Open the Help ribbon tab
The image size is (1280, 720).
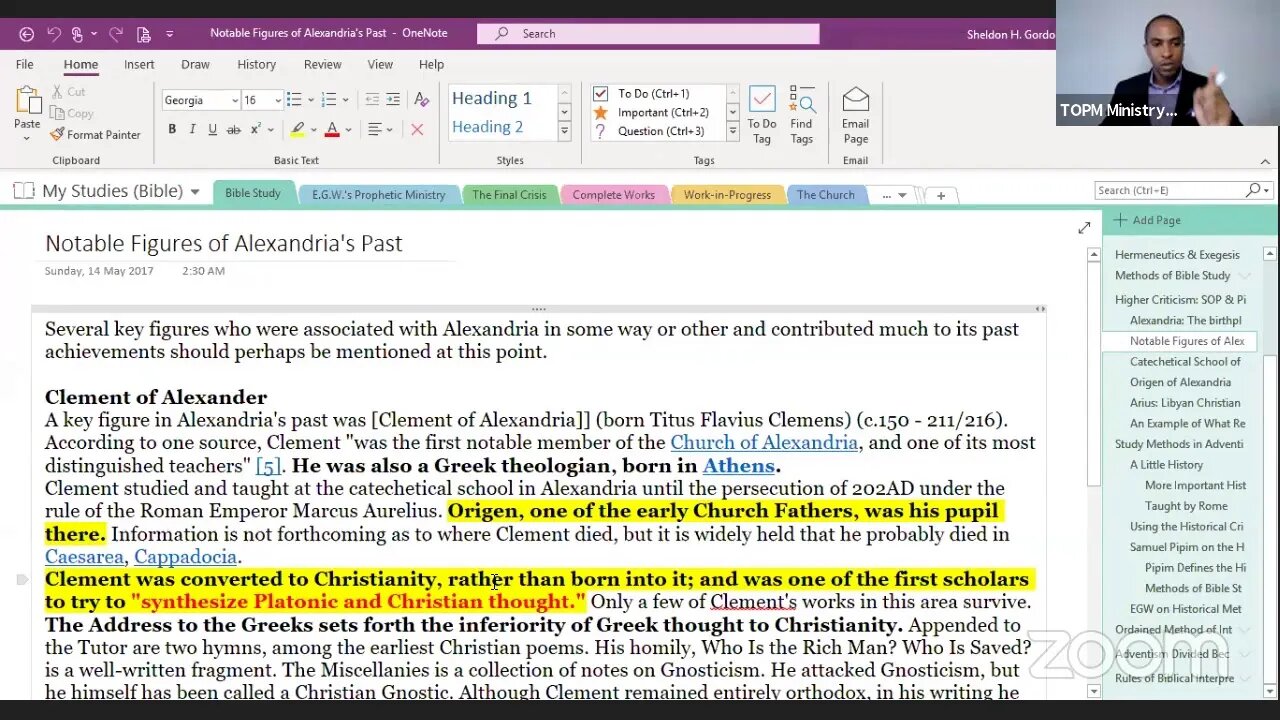431,64
